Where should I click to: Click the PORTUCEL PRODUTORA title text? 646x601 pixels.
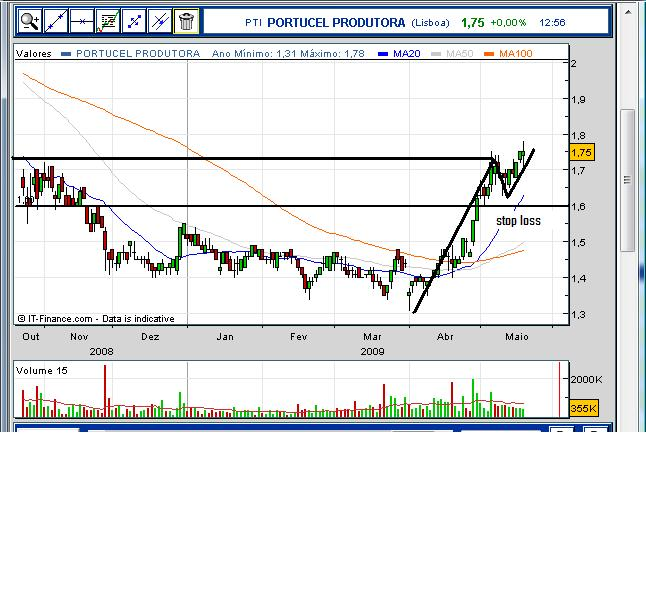pos(336,23)
